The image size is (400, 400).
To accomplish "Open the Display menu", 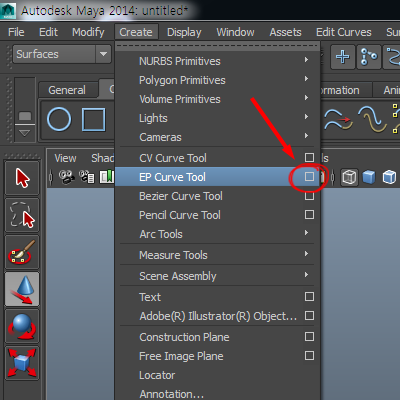I will click(x=184, y=32).
